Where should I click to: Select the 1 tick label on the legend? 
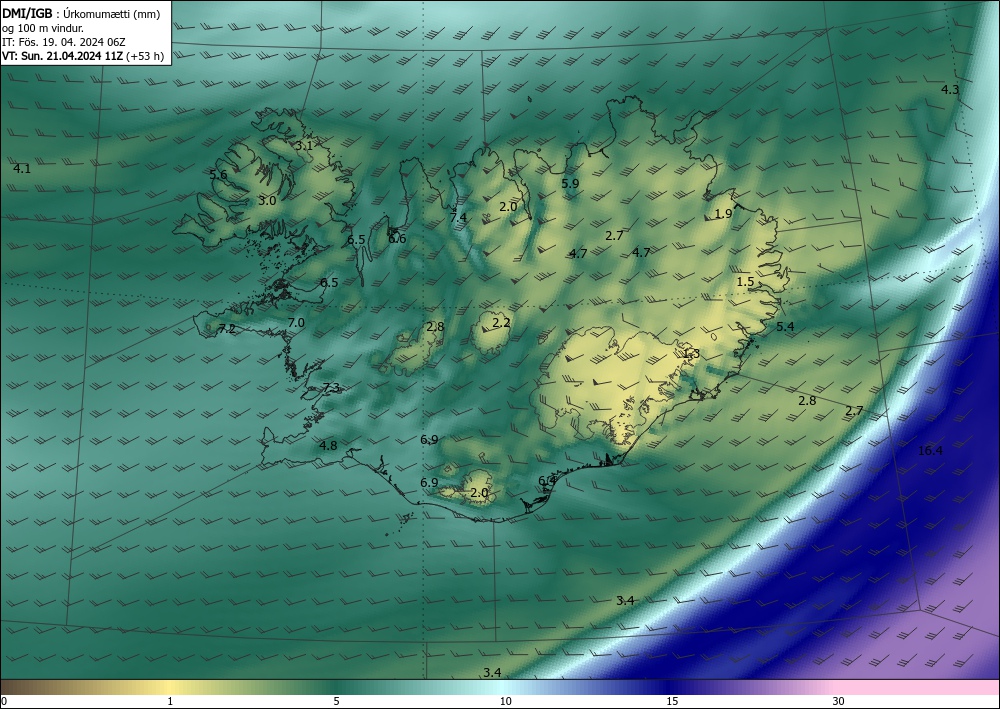(x=170, y=701)
